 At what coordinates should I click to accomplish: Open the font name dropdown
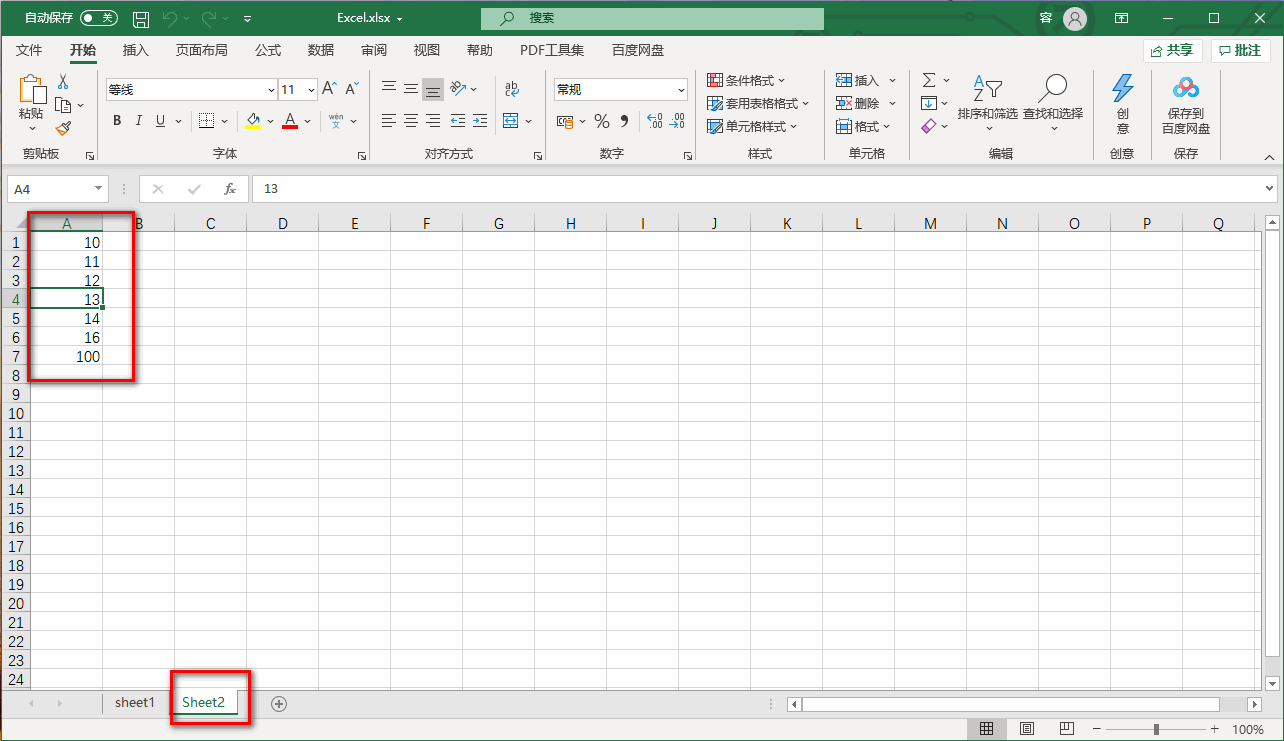[x=269, y=89]
